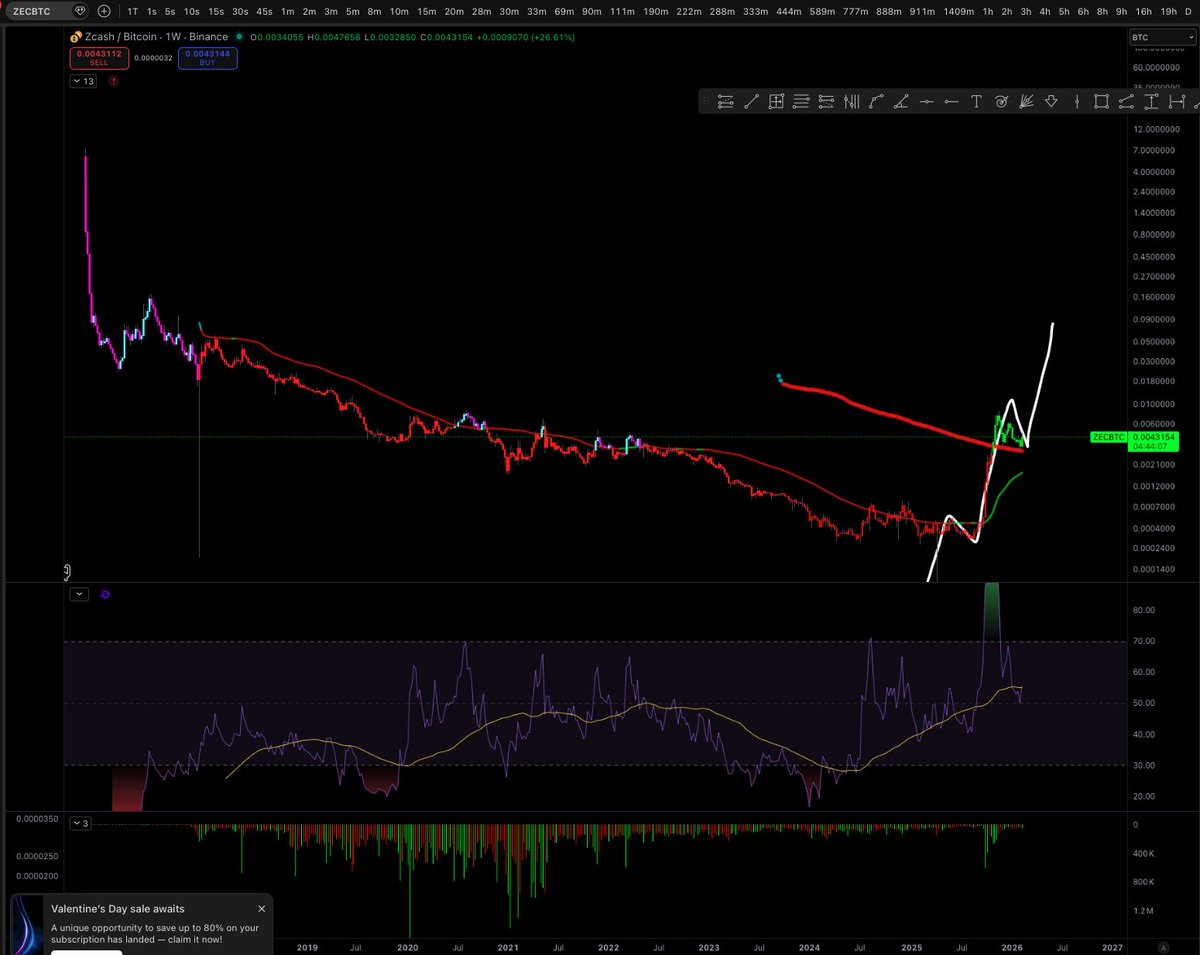The height and width of the screenshot is (955, 1200).
Task: Select the date range measure tool
Action: pyautogui.click(x=1176, y=101)
